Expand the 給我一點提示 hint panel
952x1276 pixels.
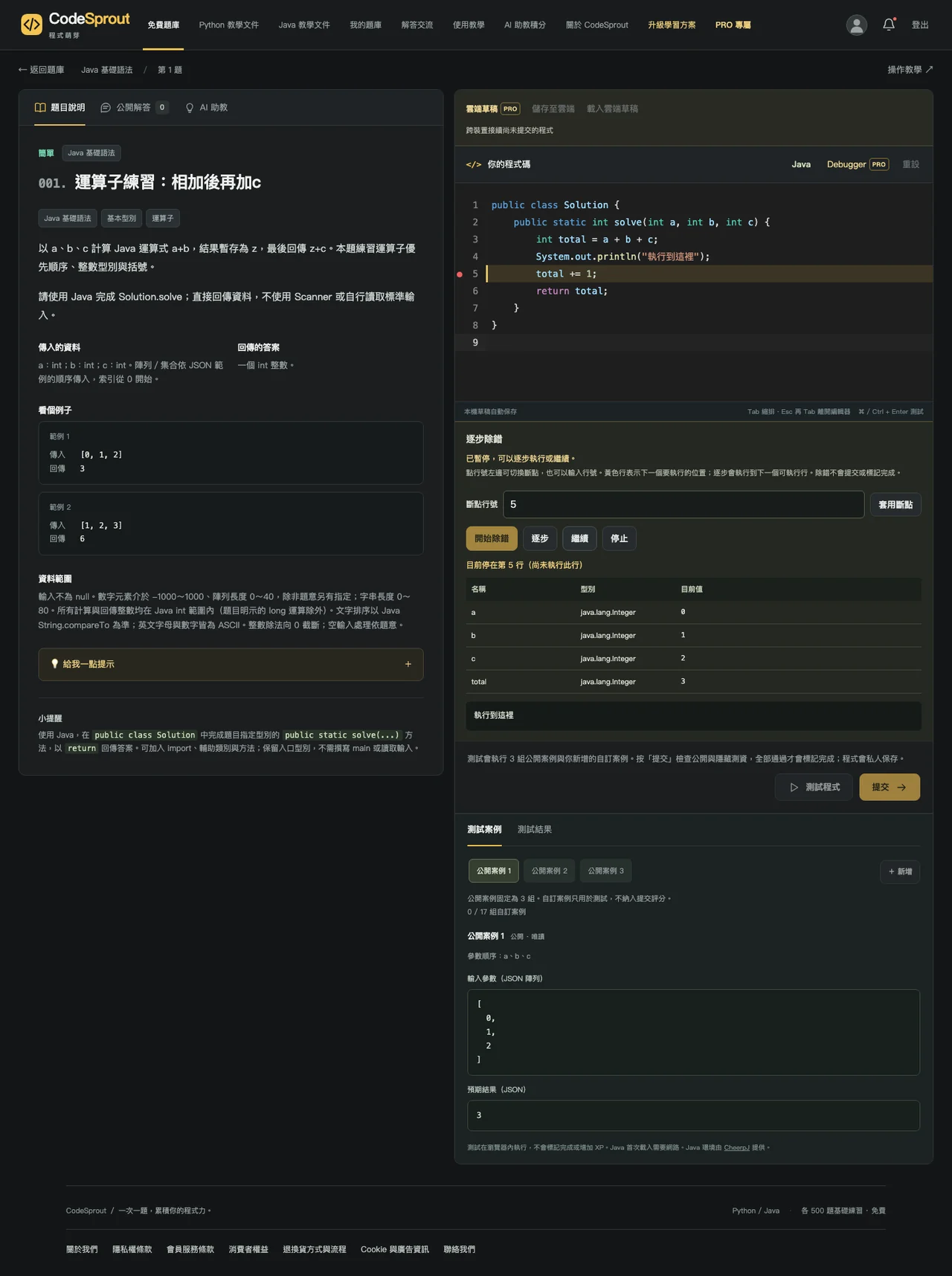[x=231, y=664]
